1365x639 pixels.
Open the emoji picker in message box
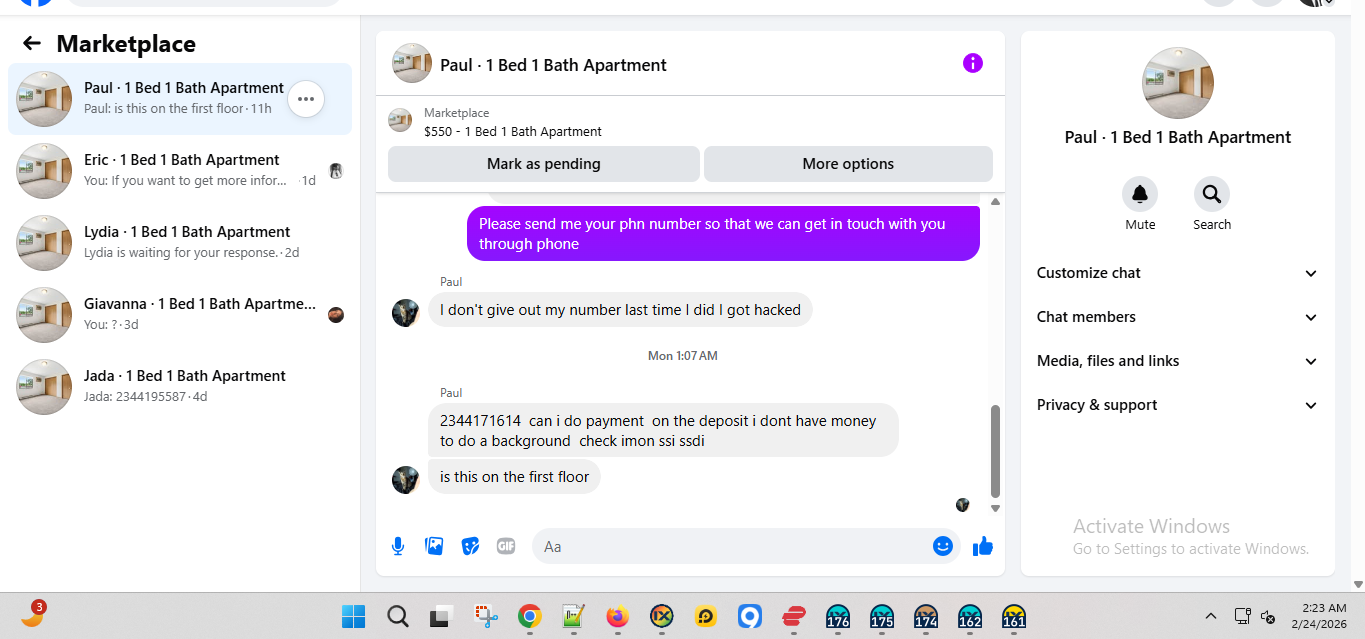tap(942, 546)
